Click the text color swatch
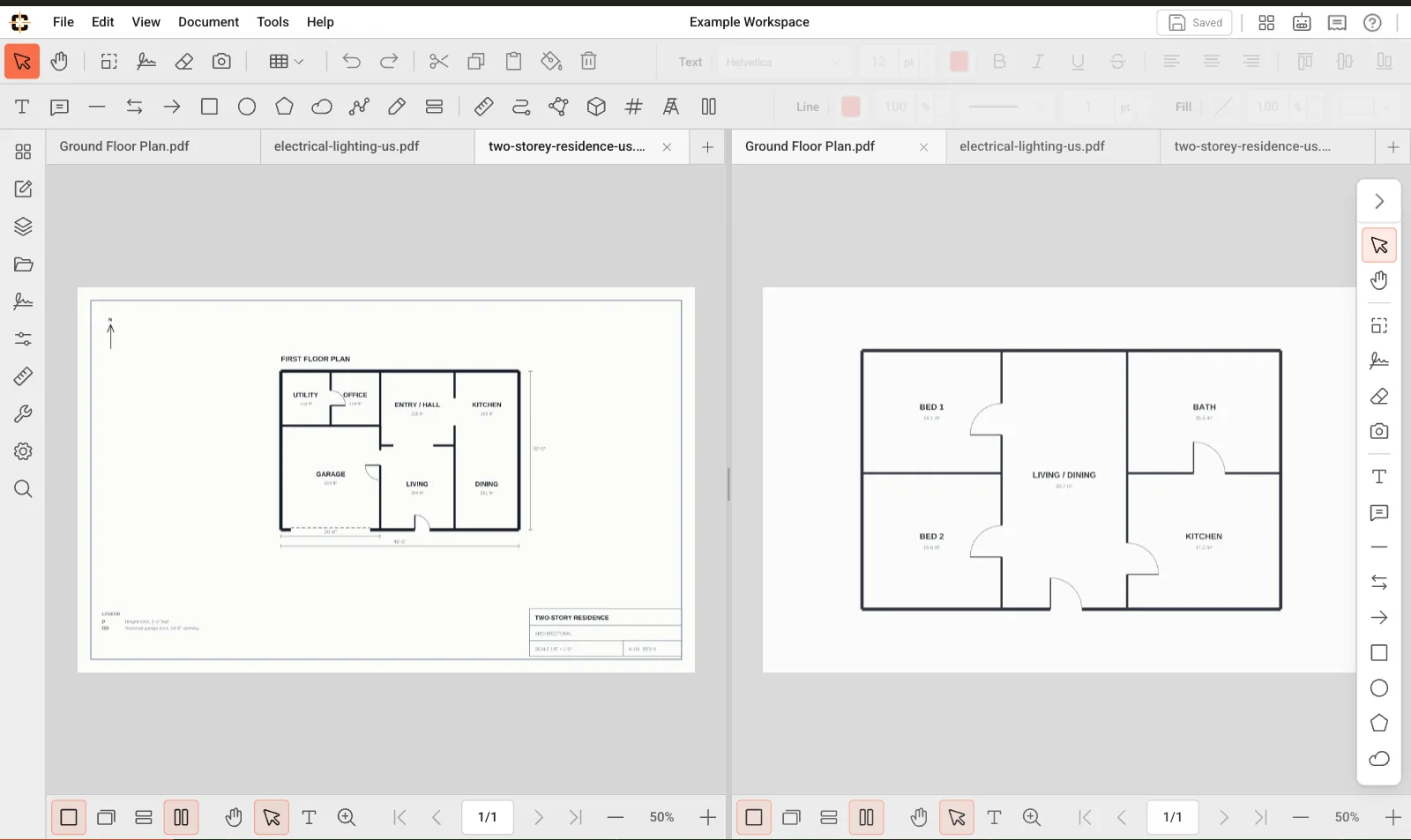The image size is (1411, 840). pyautogui.click(x=959, y=62)
